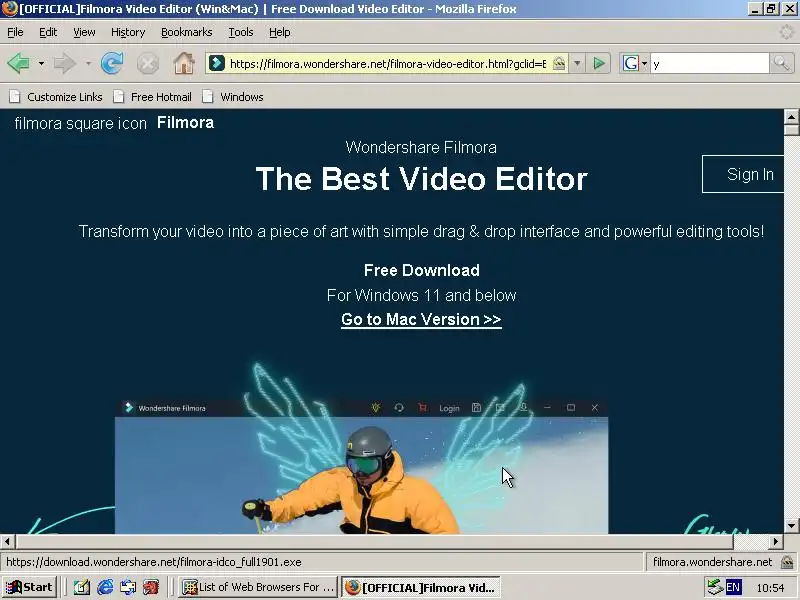Viewport: 800px width, 600px height.
Task: Click 'For Windows 11 and below' text
Action: pos(421,295)
